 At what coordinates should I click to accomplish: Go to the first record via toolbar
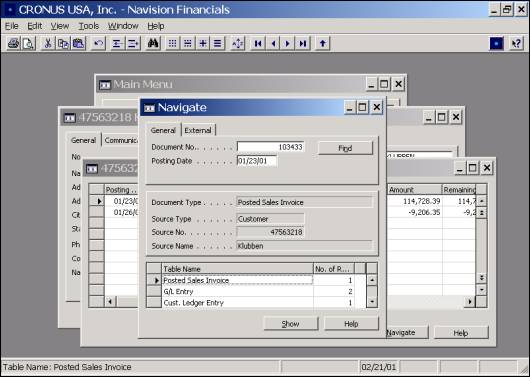(x=258, y=44)
